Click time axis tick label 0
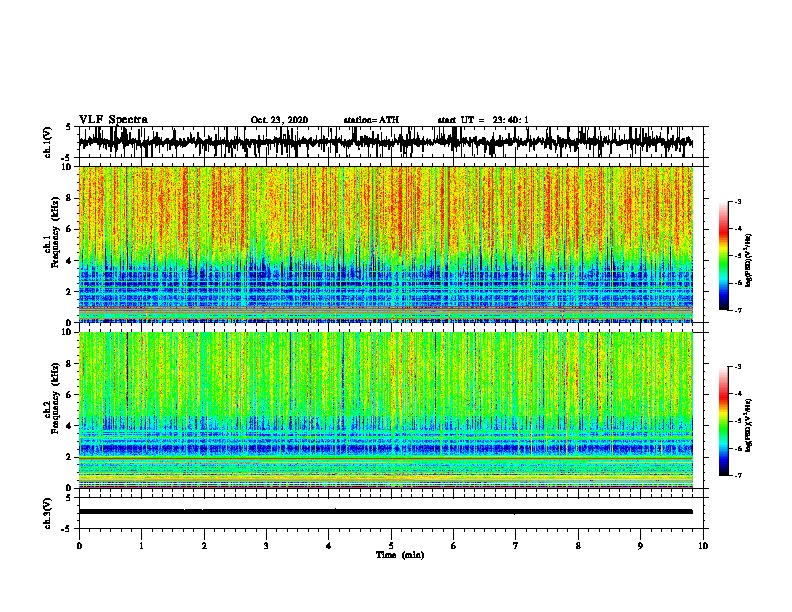Screen dimensions: 792x612 (79, 546)
